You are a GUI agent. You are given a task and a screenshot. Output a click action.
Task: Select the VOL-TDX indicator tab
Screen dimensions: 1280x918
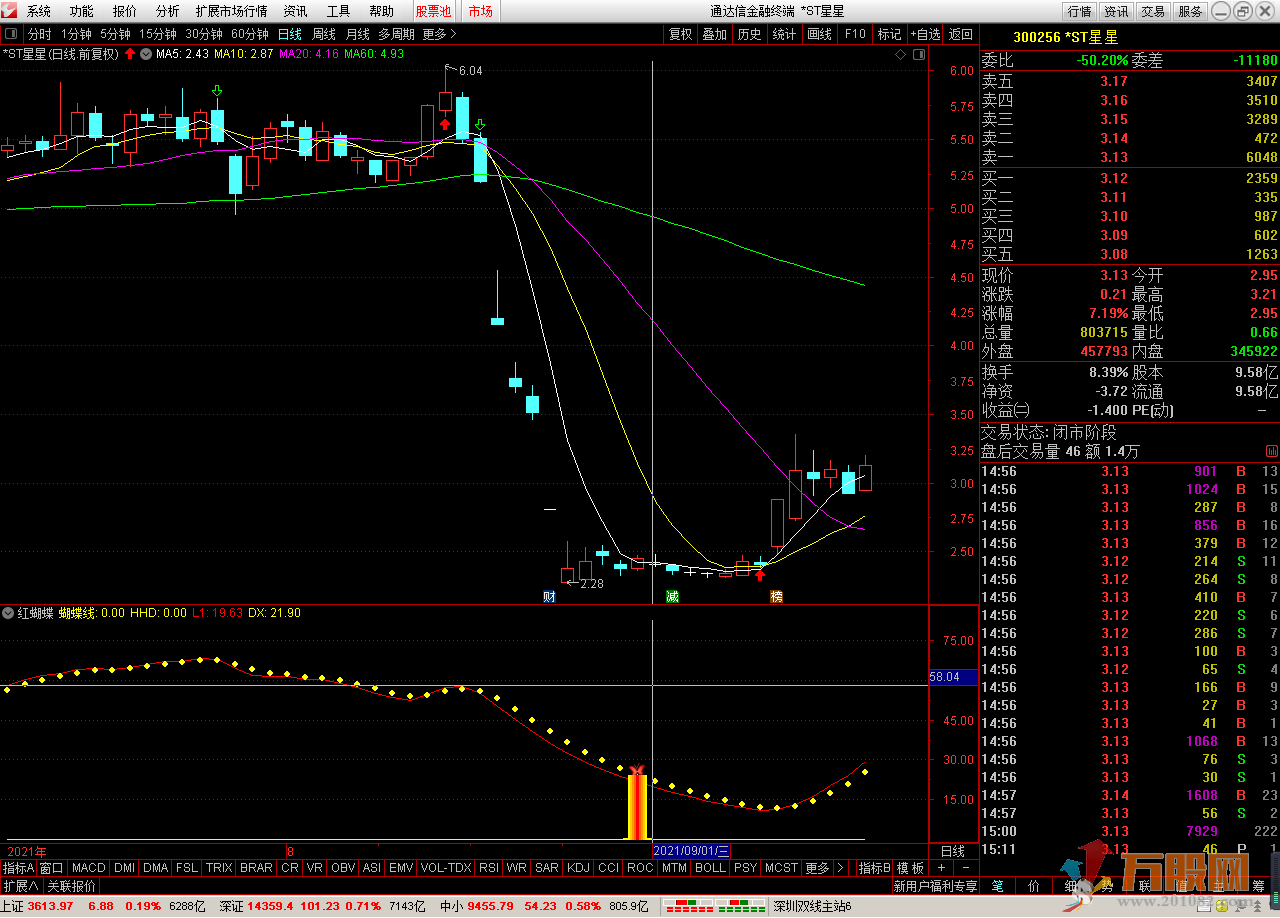tap(446, 868)
